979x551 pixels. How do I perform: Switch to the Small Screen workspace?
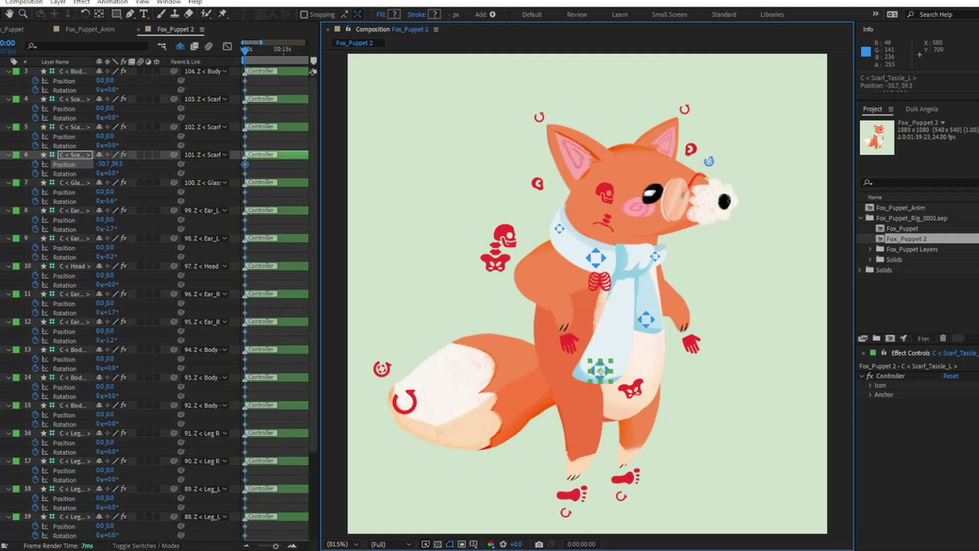(669, 14)
